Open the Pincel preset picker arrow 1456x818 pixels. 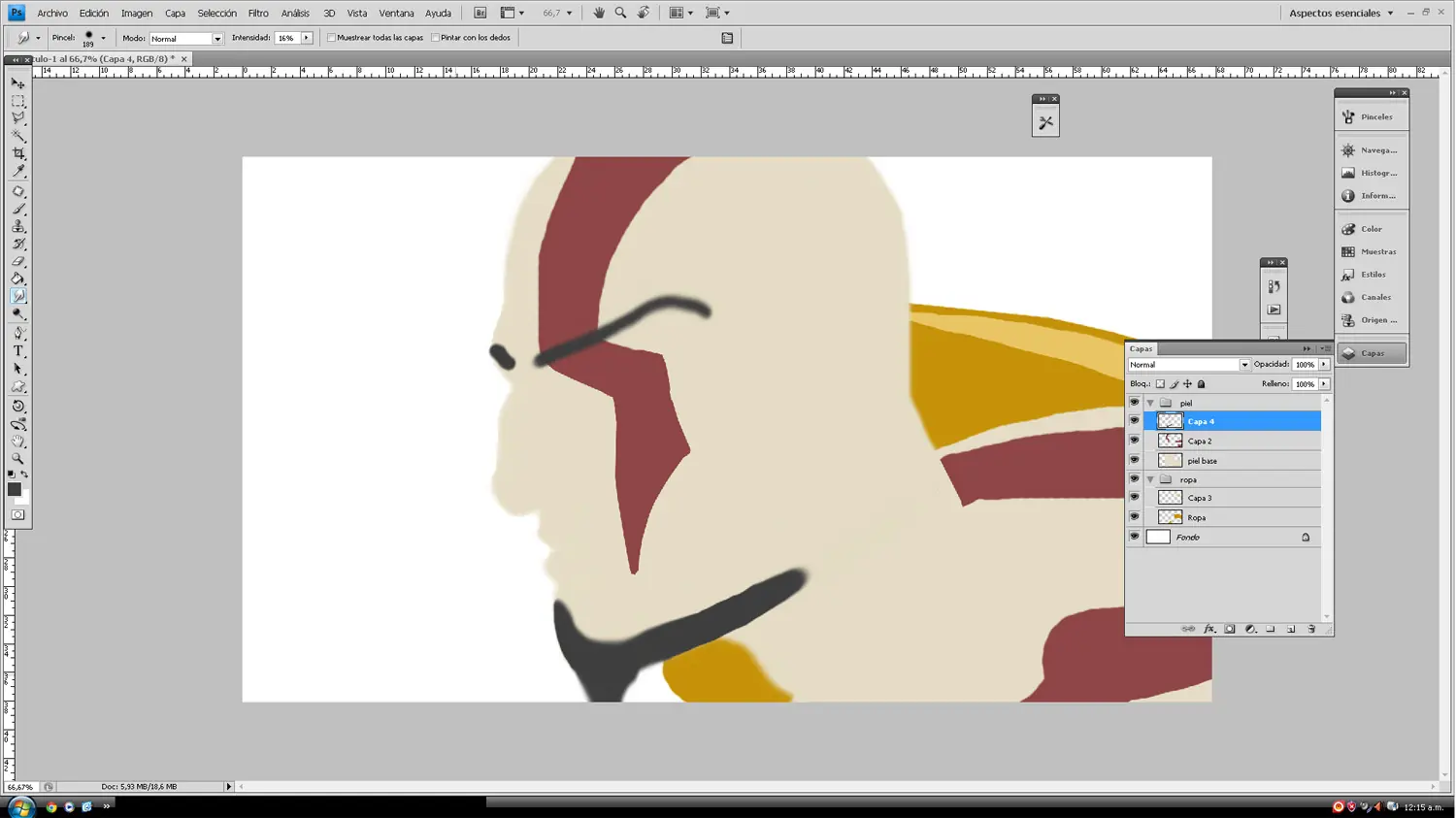(x=103, y=38)
